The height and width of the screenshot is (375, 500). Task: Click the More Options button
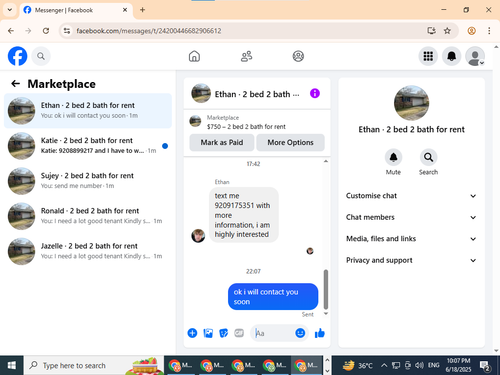coord(290,142)
